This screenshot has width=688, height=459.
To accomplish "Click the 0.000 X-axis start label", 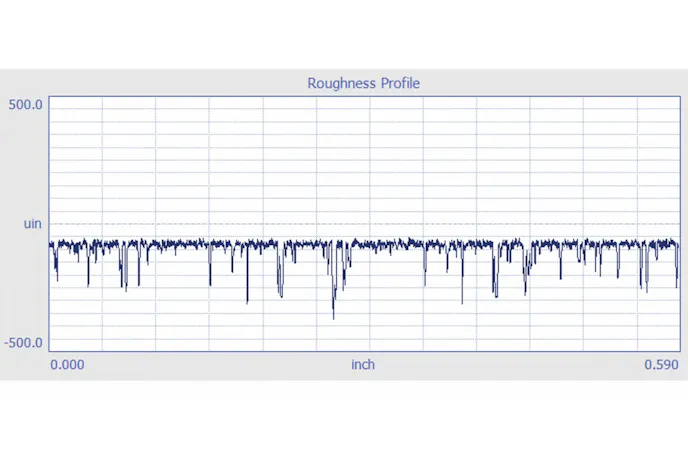I will tap(67, 365).
